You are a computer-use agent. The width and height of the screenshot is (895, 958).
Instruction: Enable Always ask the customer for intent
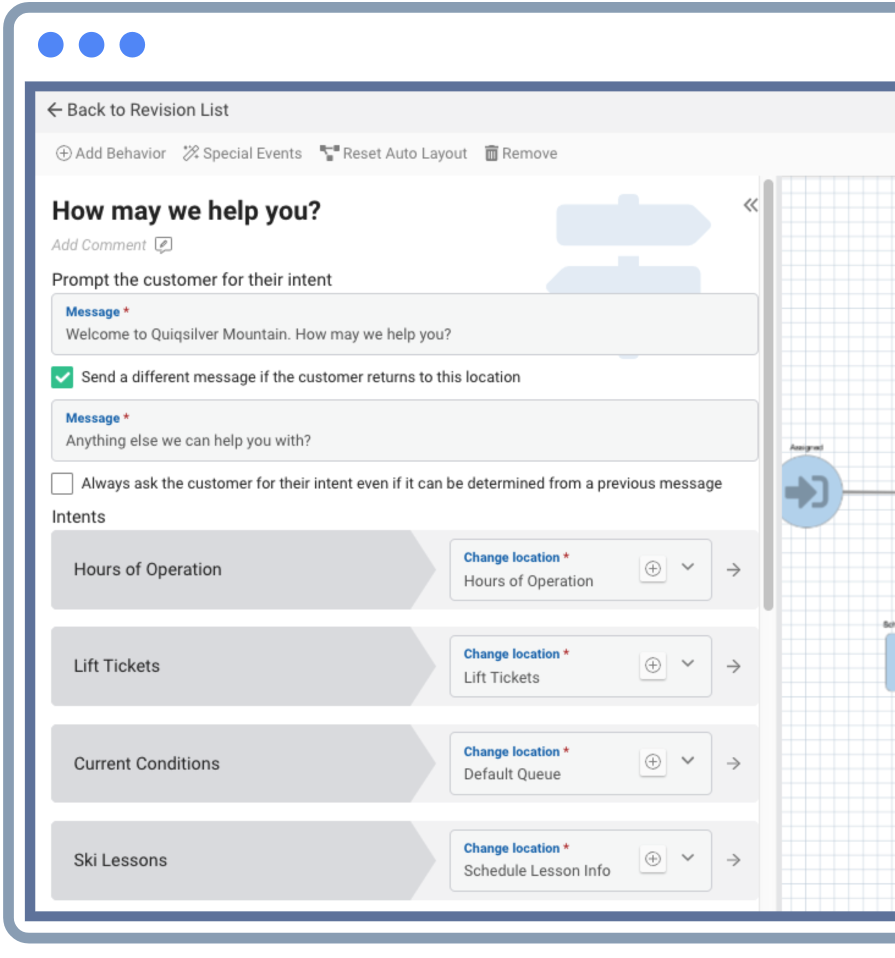pyautogui.click(x=63, y=483)
